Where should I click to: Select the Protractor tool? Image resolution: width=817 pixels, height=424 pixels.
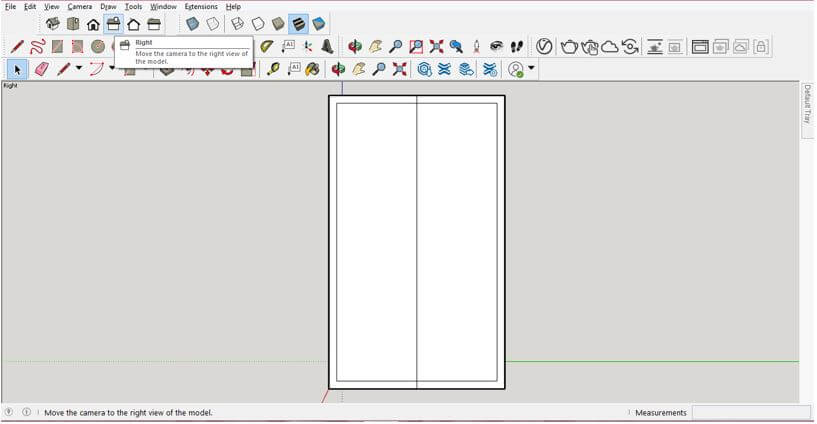[x=267, y=47]
